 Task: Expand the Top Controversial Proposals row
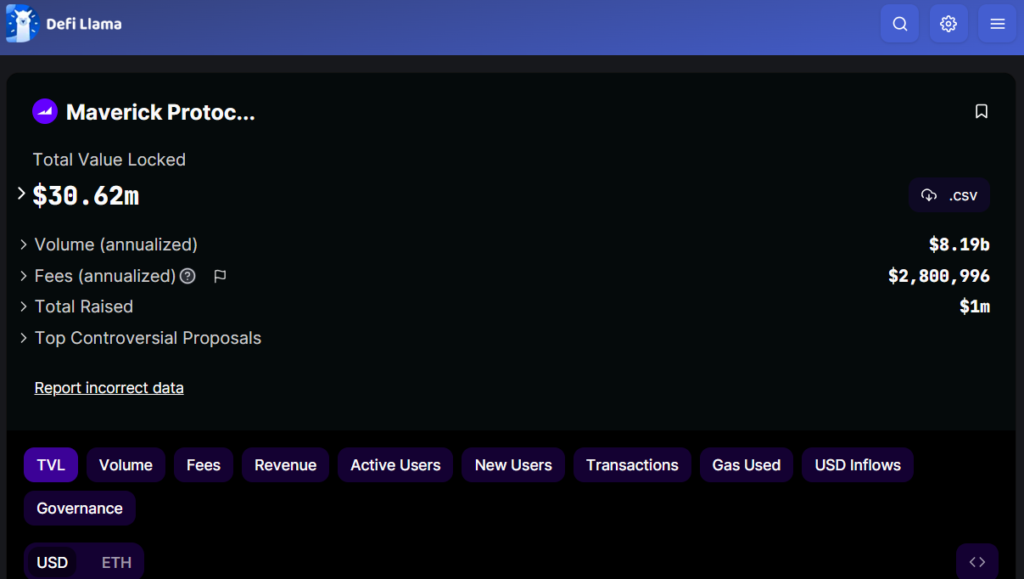click(x=24, y=338)
